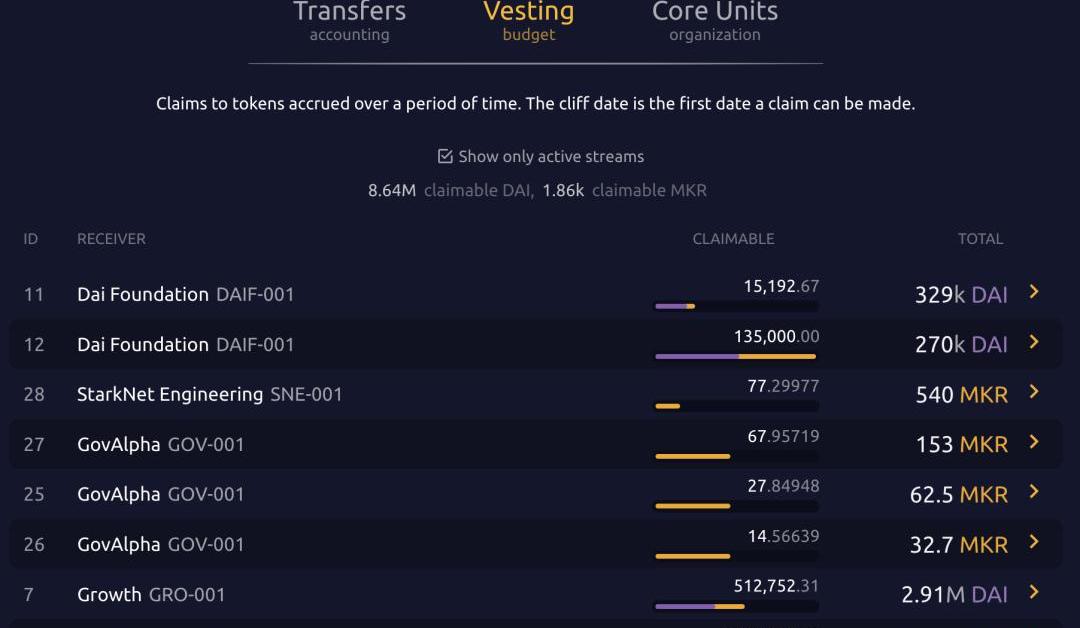Click progress bar for 135,000.00 claimable
Image resolution: width=1080 pixels, height=628 pixels.
coord(736,357)
